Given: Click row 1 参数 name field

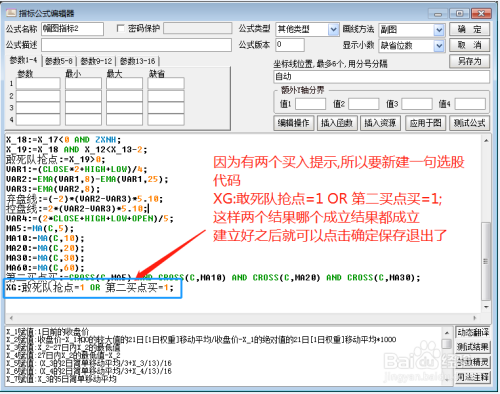Looking at the screenshot, I should click(38, 83).
